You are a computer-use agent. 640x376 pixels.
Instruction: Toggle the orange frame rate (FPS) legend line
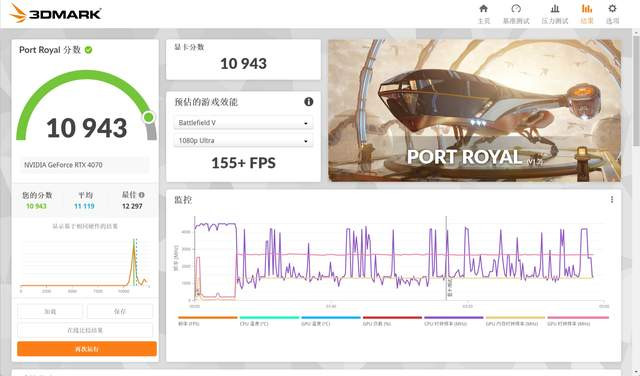click(x=207, y=320)
